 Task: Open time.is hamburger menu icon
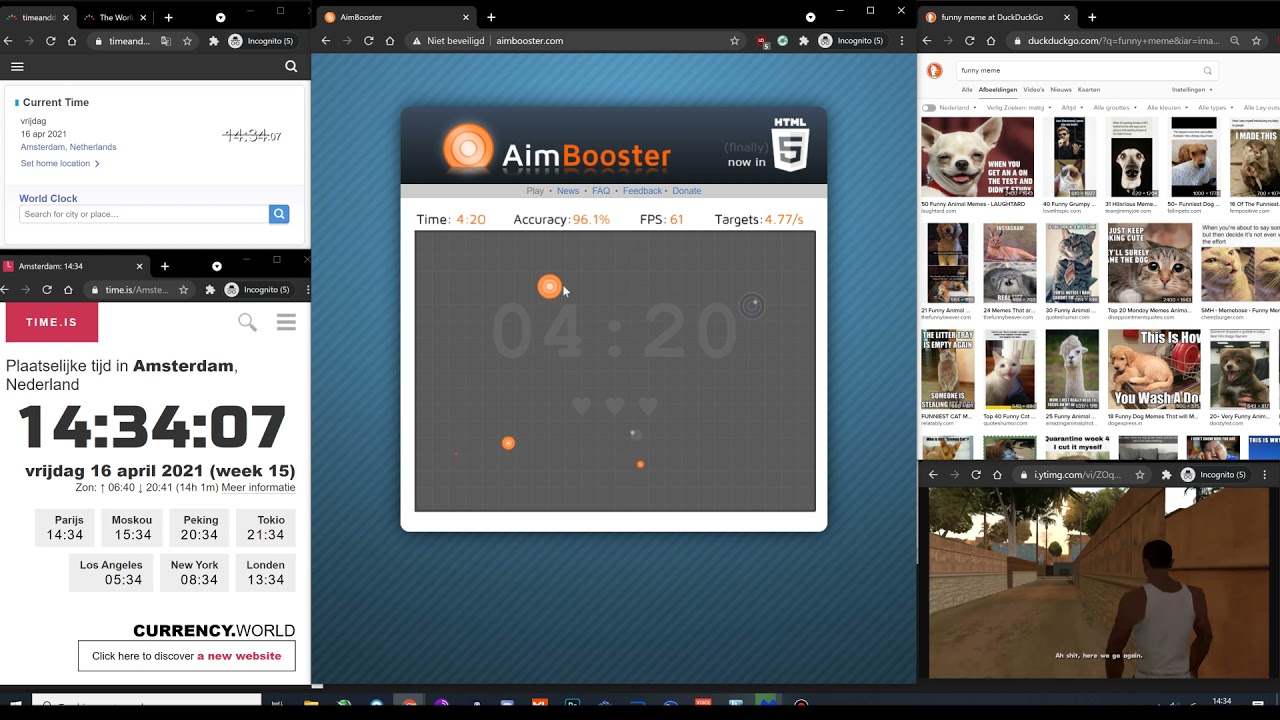(x=286, y=322)
